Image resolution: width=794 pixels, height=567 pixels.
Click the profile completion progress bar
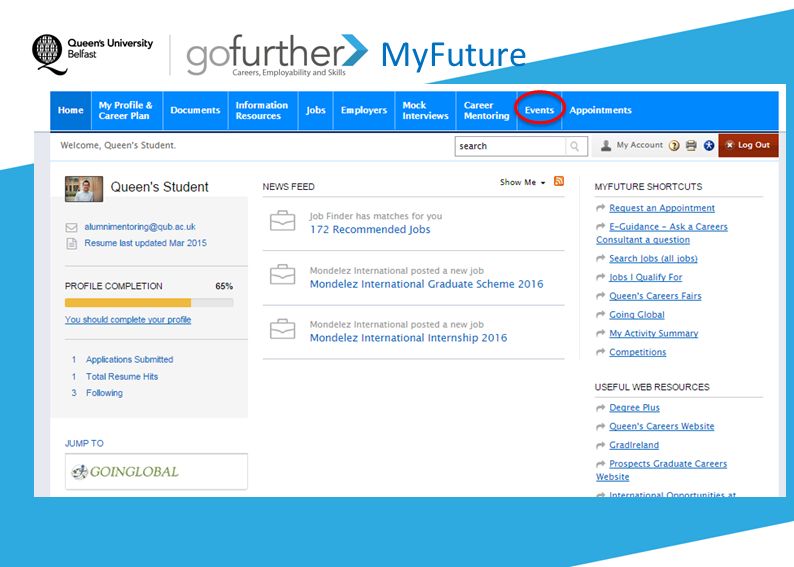[x=149, y=303]
